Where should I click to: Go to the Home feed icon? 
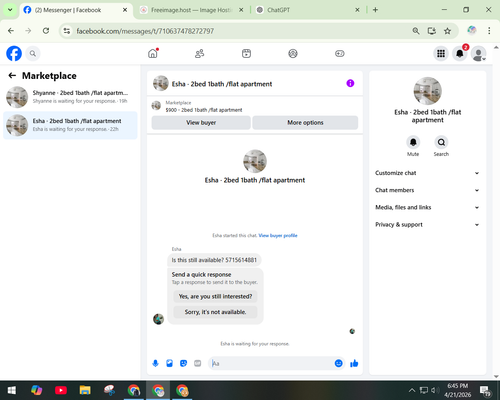[x=153, y=53]
